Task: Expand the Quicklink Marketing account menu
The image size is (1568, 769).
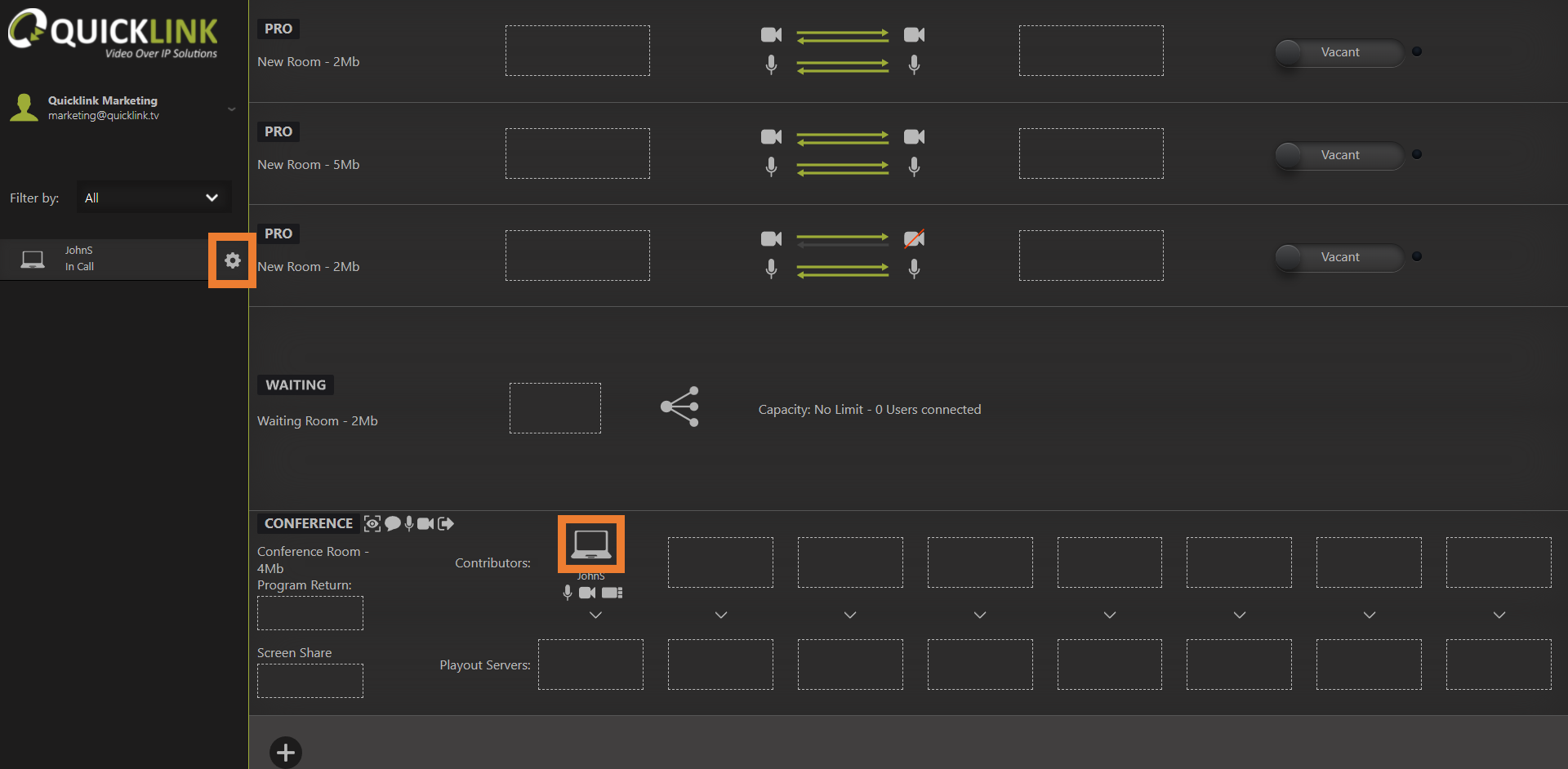Action: click(231, 109)
